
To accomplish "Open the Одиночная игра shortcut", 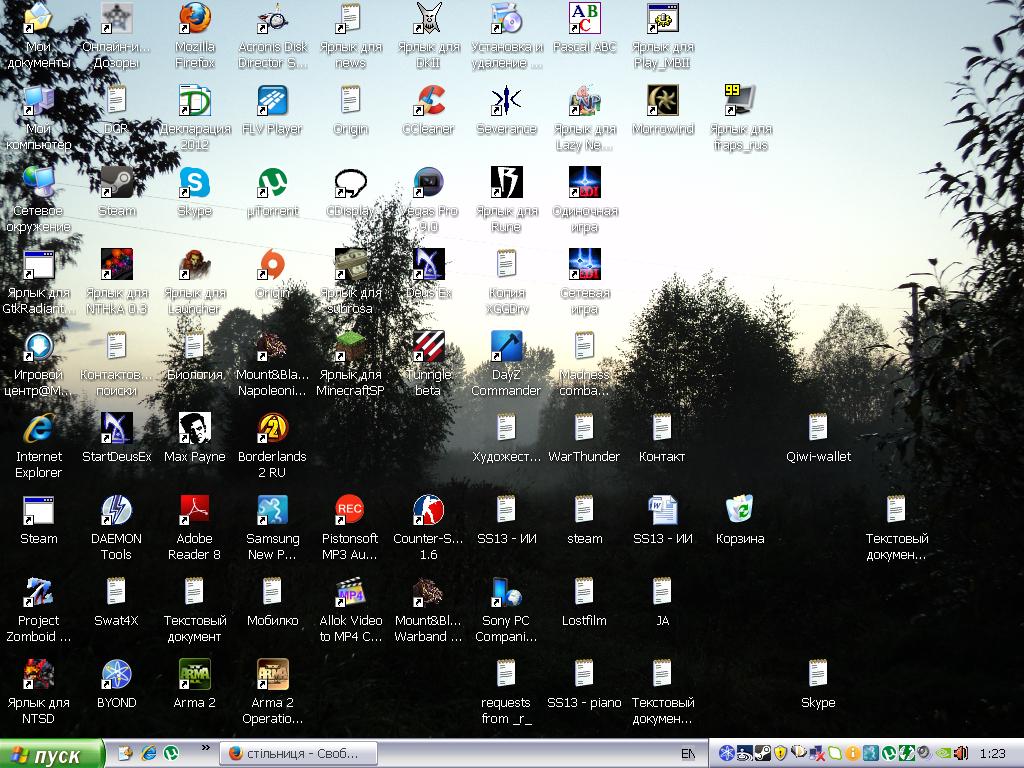I will coord(584,200).
